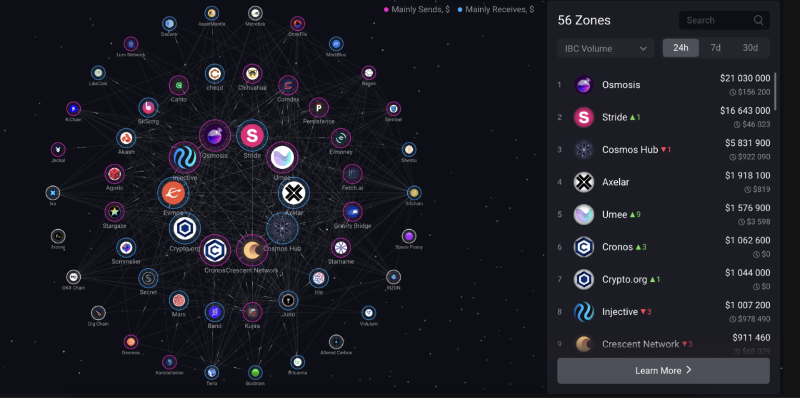Click the Stargaze star node

tap(115, 211)
